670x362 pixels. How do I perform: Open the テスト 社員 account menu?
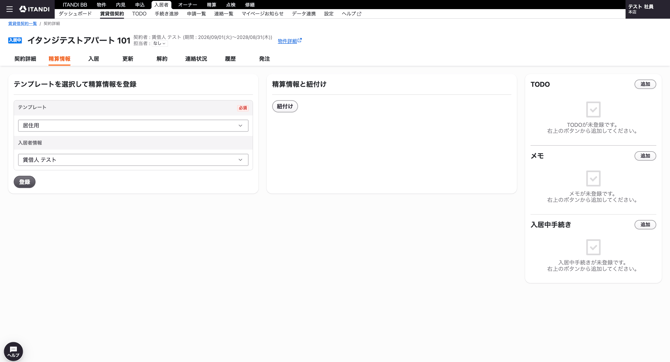pos(647,9)
